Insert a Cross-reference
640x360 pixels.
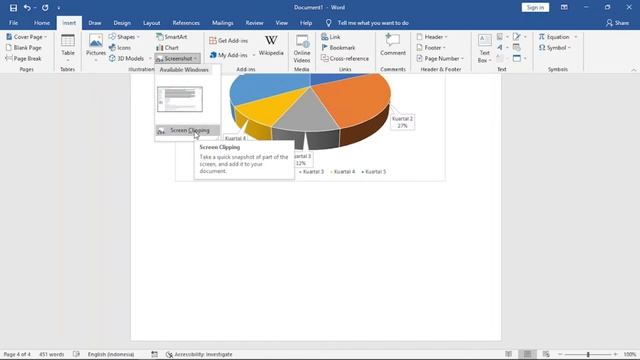click(x=345, y=58)
